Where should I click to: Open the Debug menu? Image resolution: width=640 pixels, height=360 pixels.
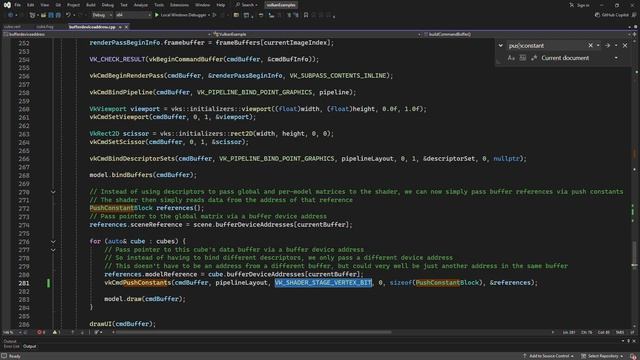(x=108, y=5)
